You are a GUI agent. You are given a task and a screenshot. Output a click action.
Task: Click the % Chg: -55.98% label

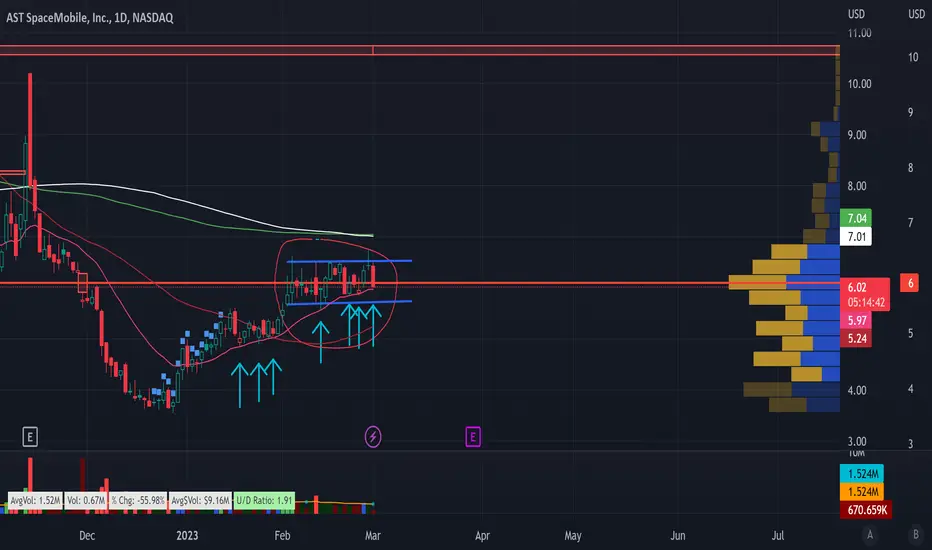pyautogui.click(x=138, y=501)
